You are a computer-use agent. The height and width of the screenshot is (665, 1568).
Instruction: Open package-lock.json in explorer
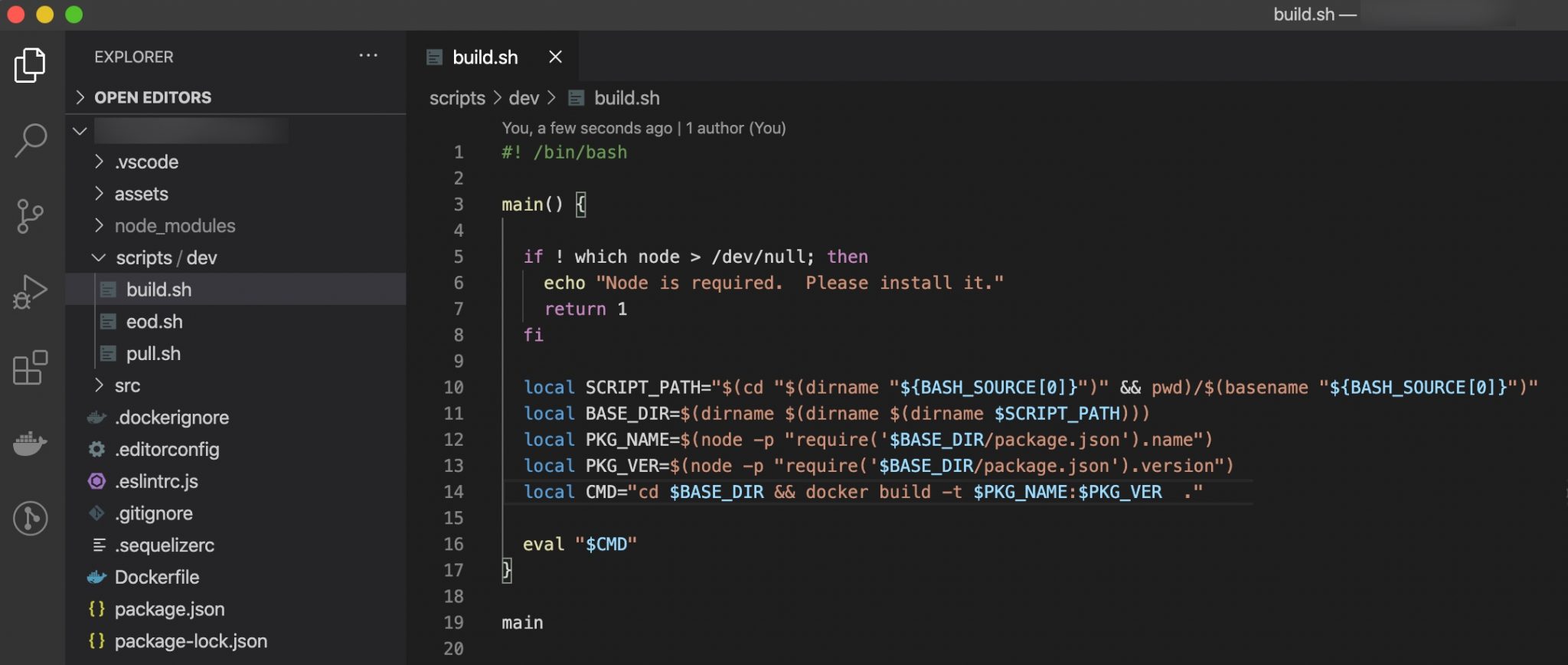coord(236,641)
